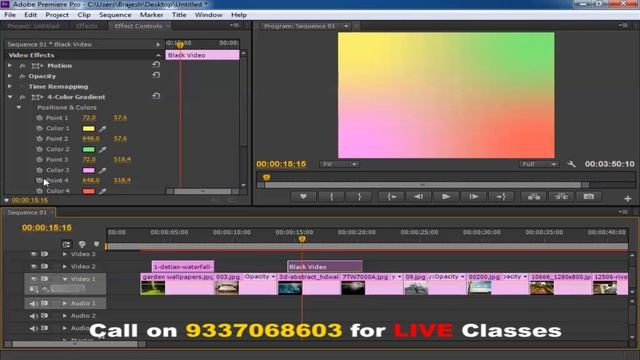The image size is (640, 360).
Task: Toggle animation stopwatch for Point 1
Action: [39, 118]
